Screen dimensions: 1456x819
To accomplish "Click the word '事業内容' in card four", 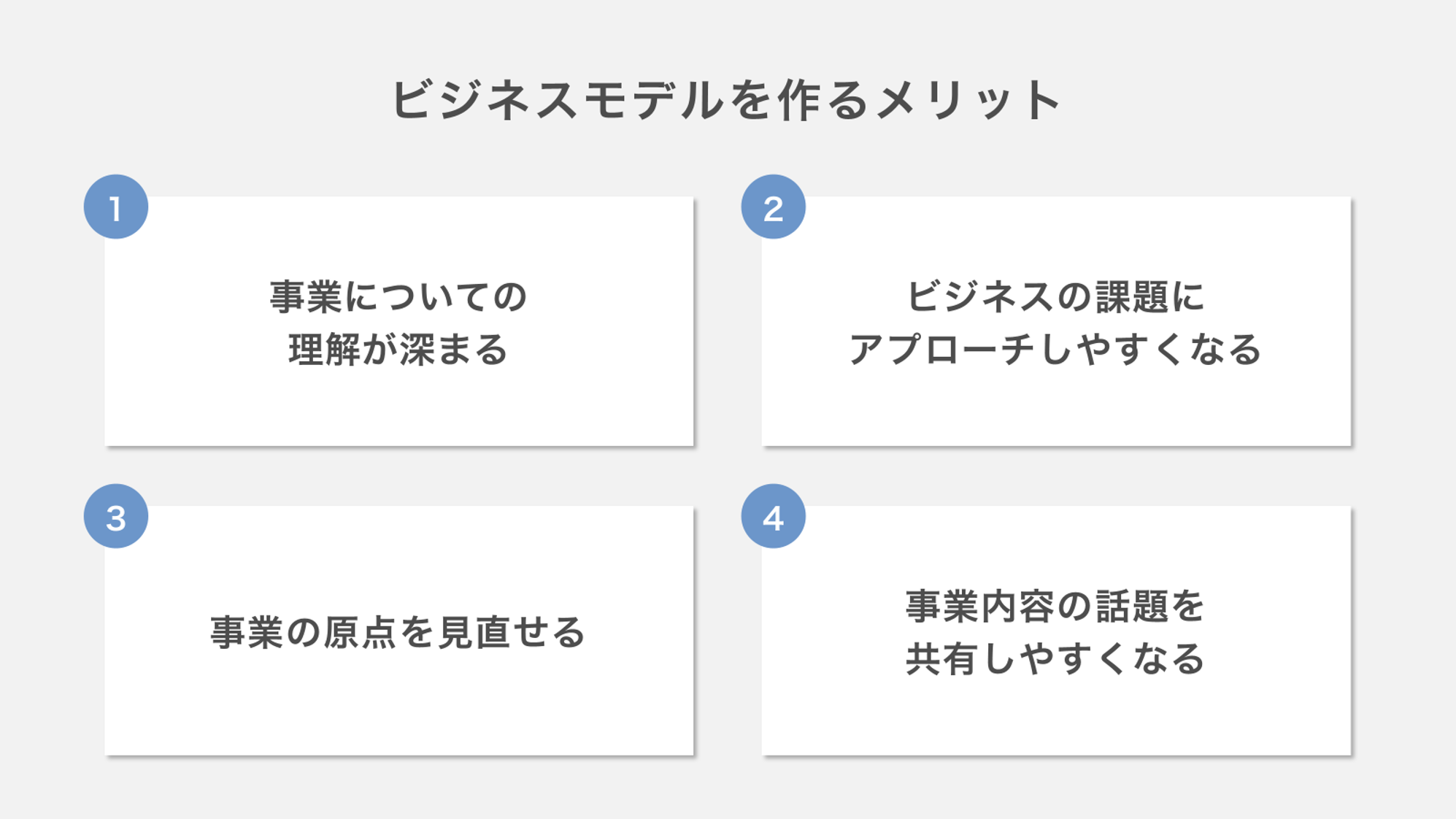I will pyautogui.click(x=979, y=607).
